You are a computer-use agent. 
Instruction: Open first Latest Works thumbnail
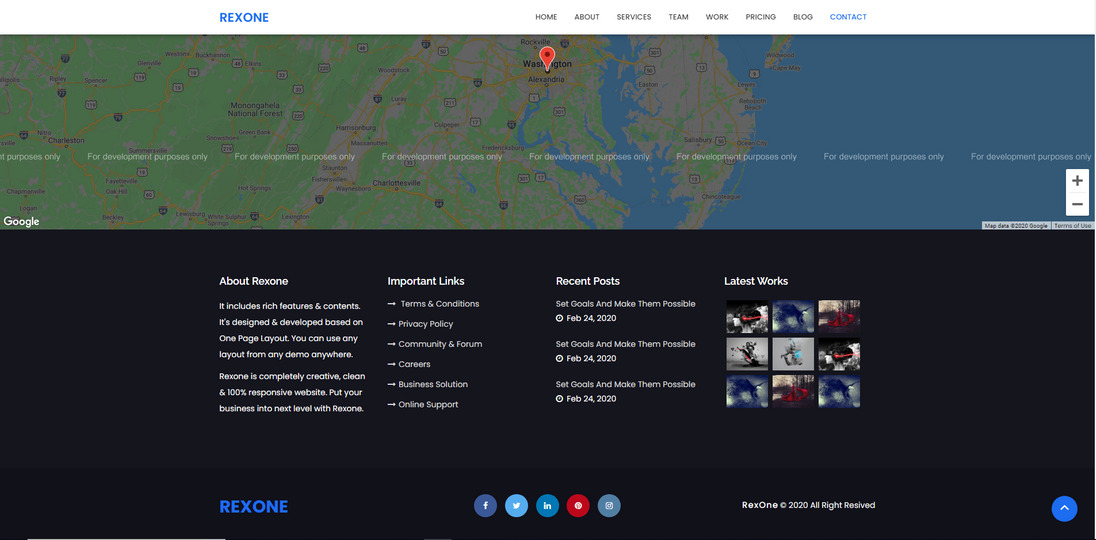tap(747, 316)
